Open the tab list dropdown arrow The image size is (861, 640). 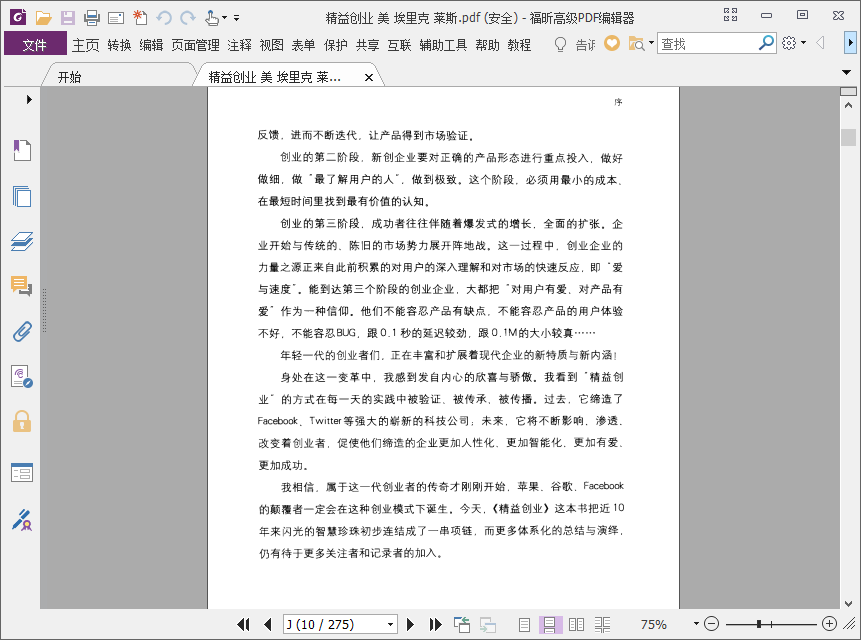click(x=847, y=72)
